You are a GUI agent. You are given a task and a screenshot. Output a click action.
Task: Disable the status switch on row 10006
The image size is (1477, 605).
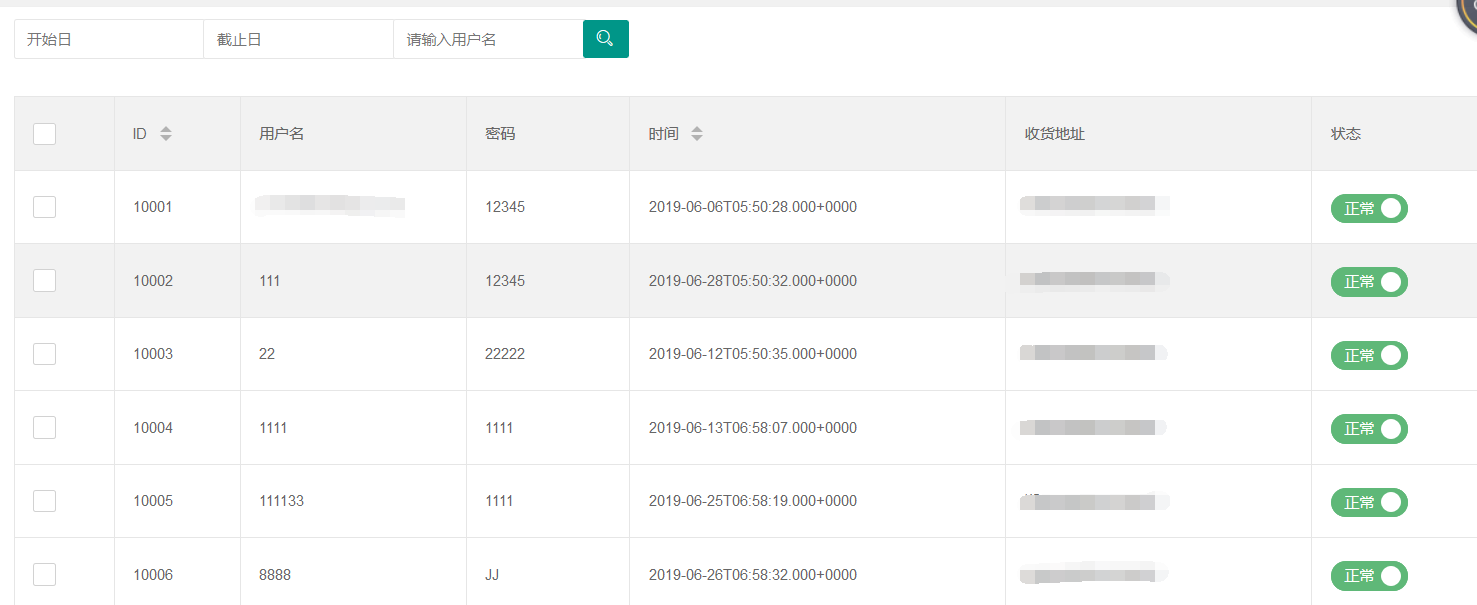(1368, 575)
